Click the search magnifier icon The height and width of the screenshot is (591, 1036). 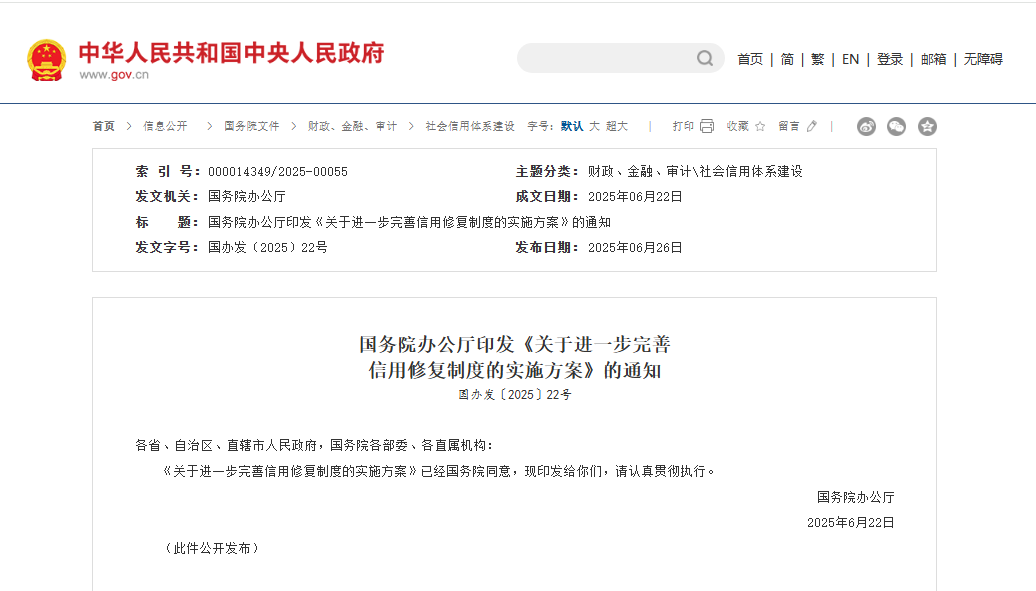tap(705, 59)
